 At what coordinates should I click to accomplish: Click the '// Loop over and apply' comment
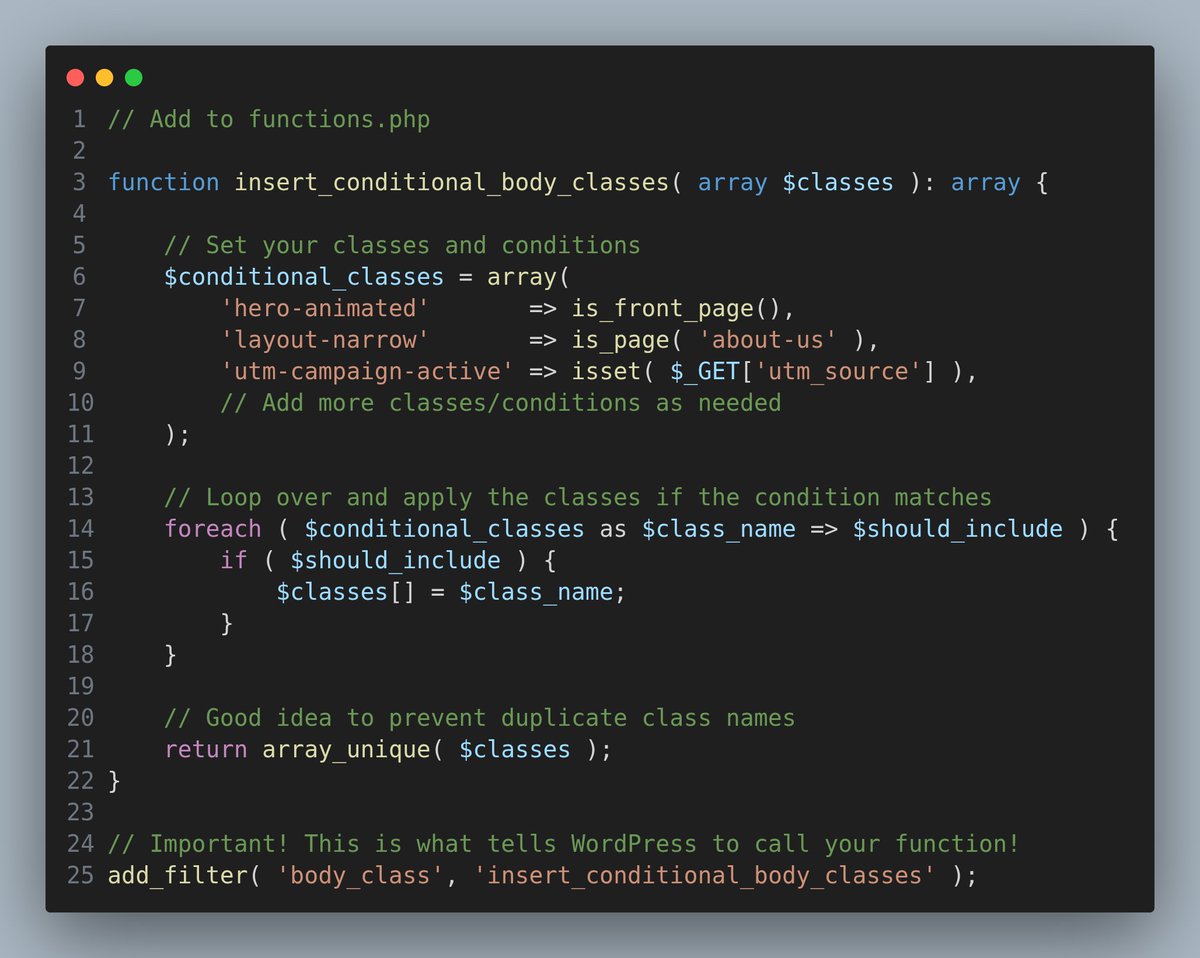[578, 497]
